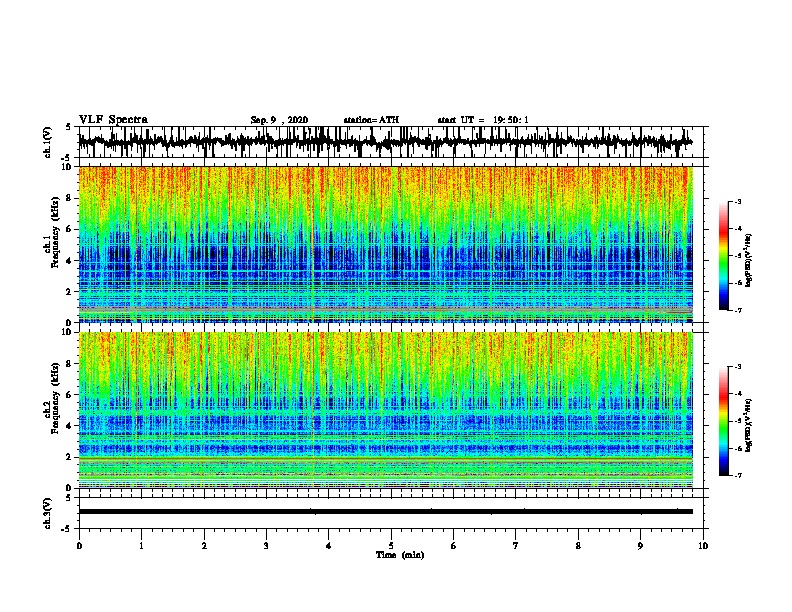Click the "-3" label on ch.2 color bar
This screenshot has height=612, width=792.
coord(737,367)
